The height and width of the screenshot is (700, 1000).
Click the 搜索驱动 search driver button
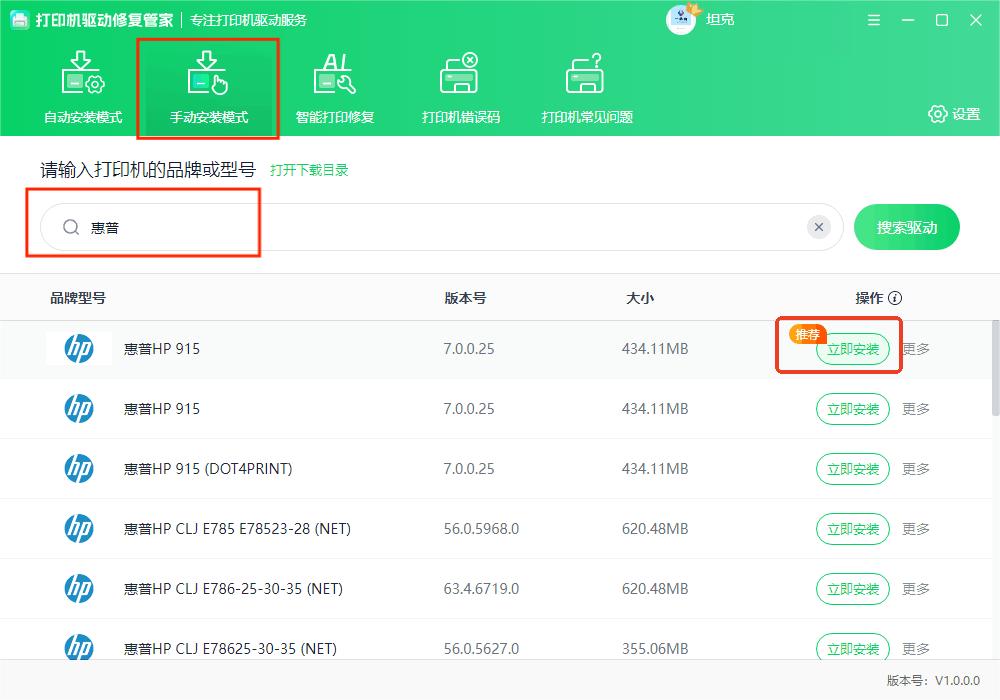pyautogui.click(x=906, y=227)
